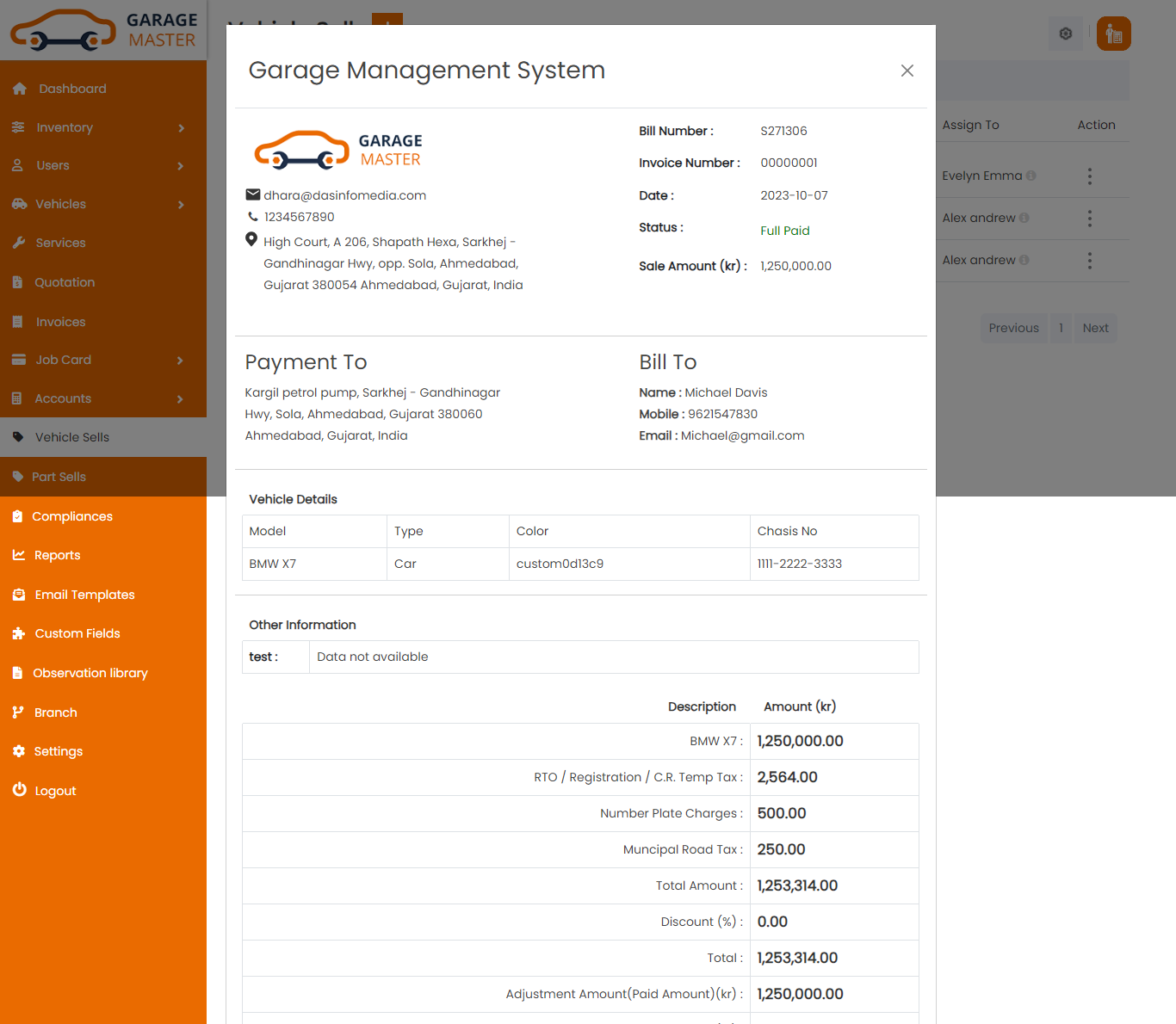Click the Logout power icon
The width and height of the screenshot is (1176, 1024).
pyautogui.click(x=19, y=791)
